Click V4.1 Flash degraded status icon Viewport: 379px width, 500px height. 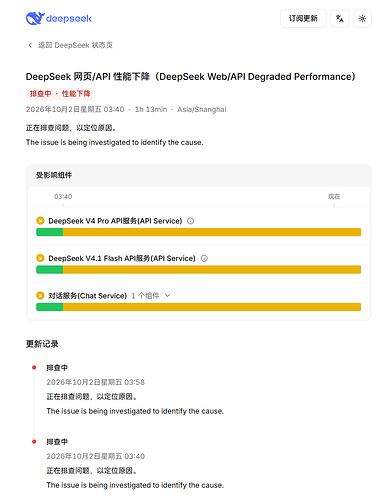(x=40, y=258)
